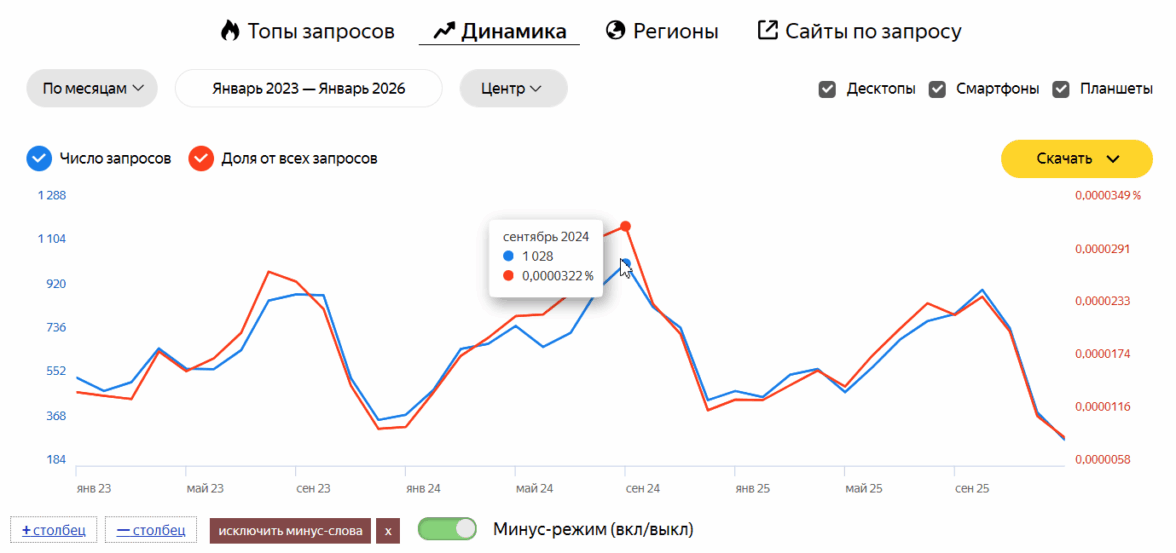Click the blue Число запросов check icon
This screenshot has width=1176, height=553.
tap(39, 158)
